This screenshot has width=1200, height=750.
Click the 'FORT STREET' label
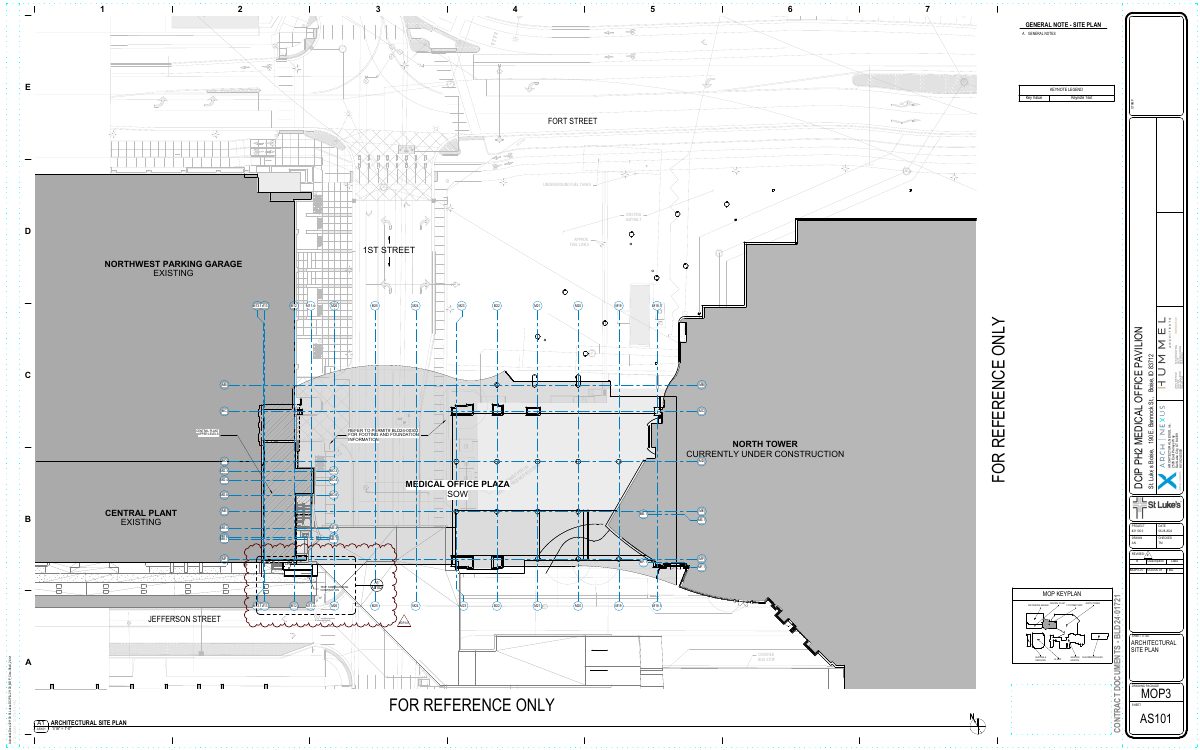click(x=572, y=121)
